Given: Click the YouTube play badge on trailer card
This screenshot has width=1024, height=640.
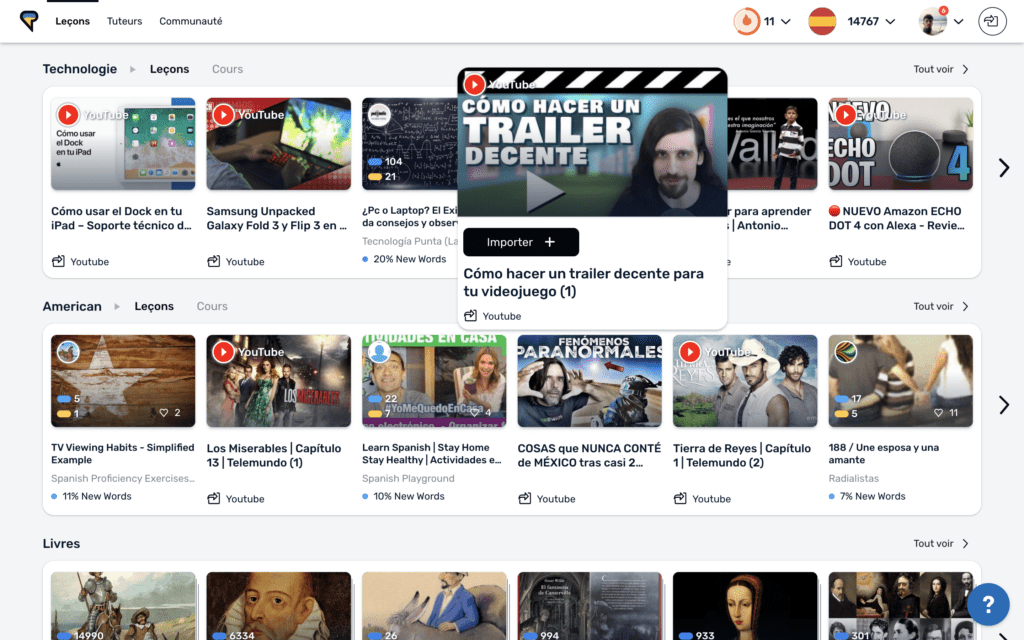Looking at the screenshot, I should (x=475, y=85).
